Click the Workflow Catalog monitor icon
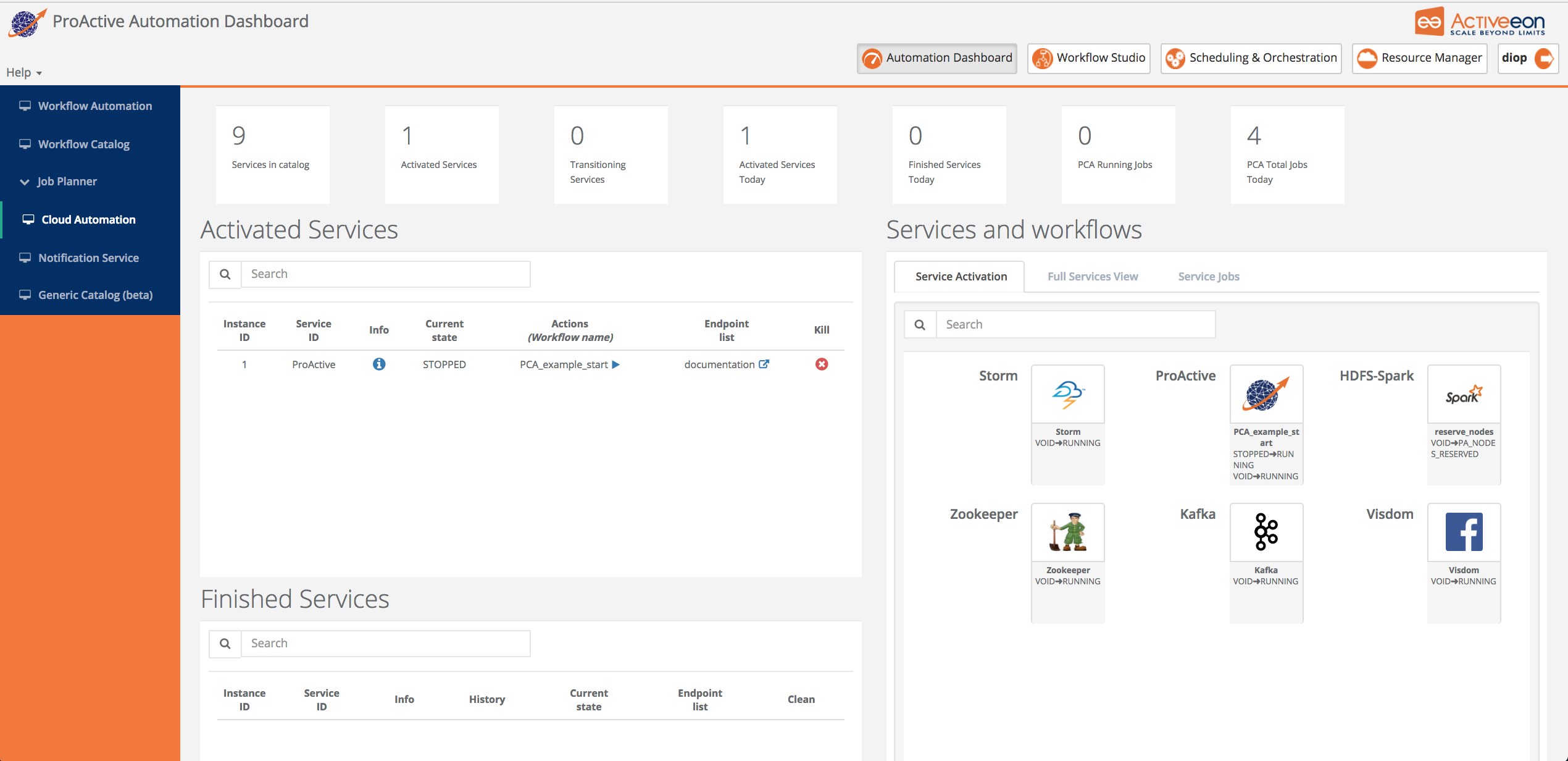The image size is (1568, 761). pyautogui.click(x=25, y=144)
